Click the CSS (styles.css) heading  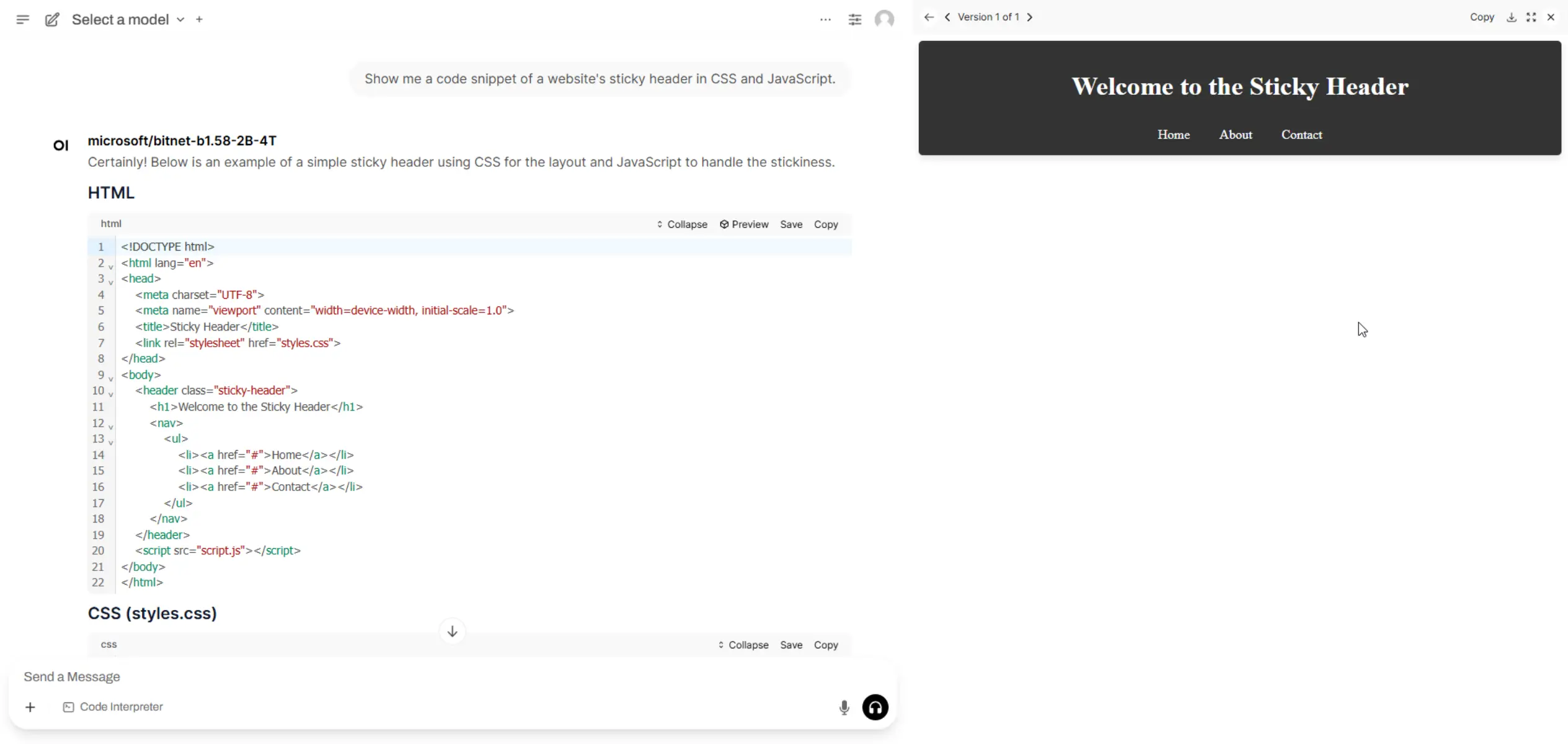pyautogui.click(x=152, y=613)
